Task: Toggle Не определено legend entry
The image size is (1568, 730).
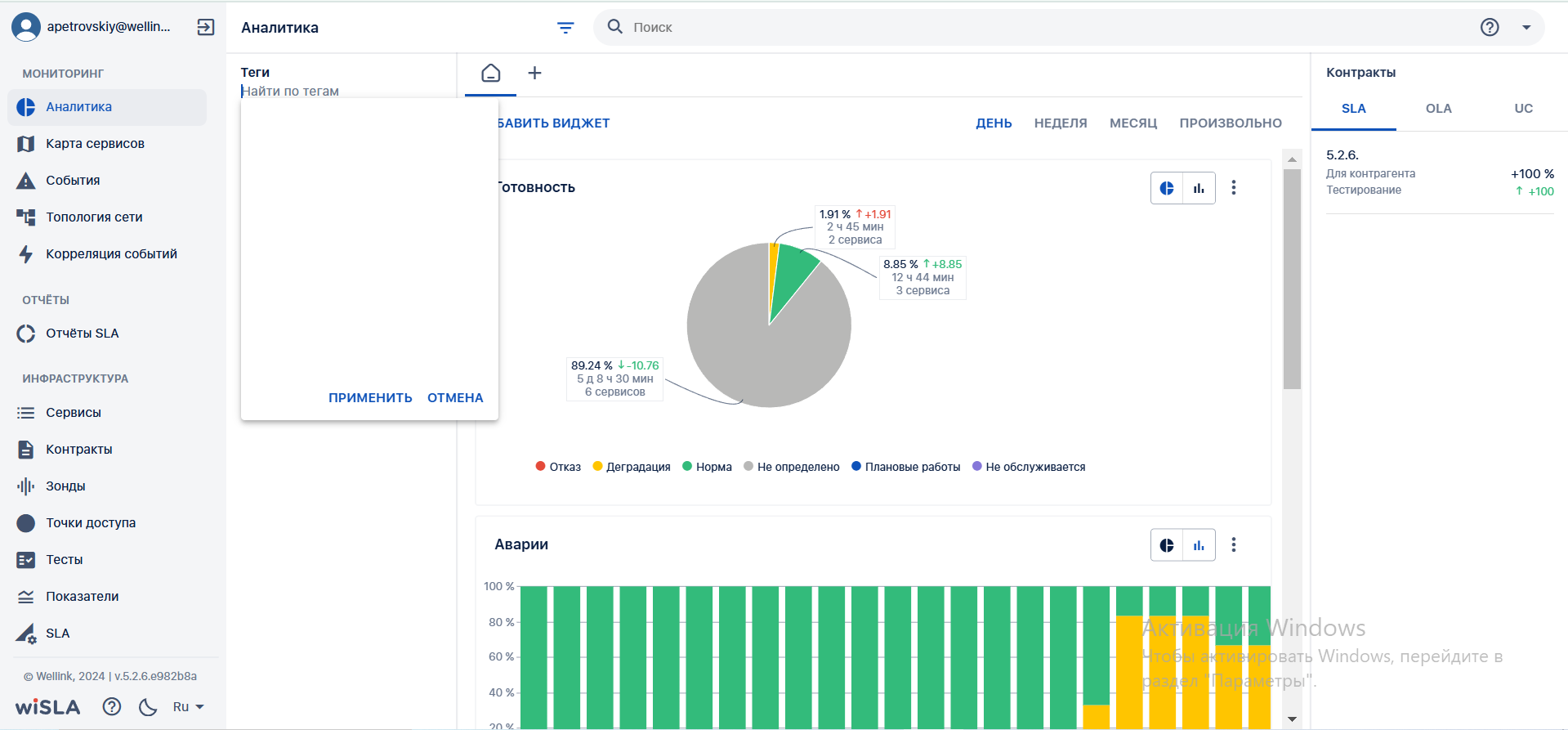Action: 792,467
